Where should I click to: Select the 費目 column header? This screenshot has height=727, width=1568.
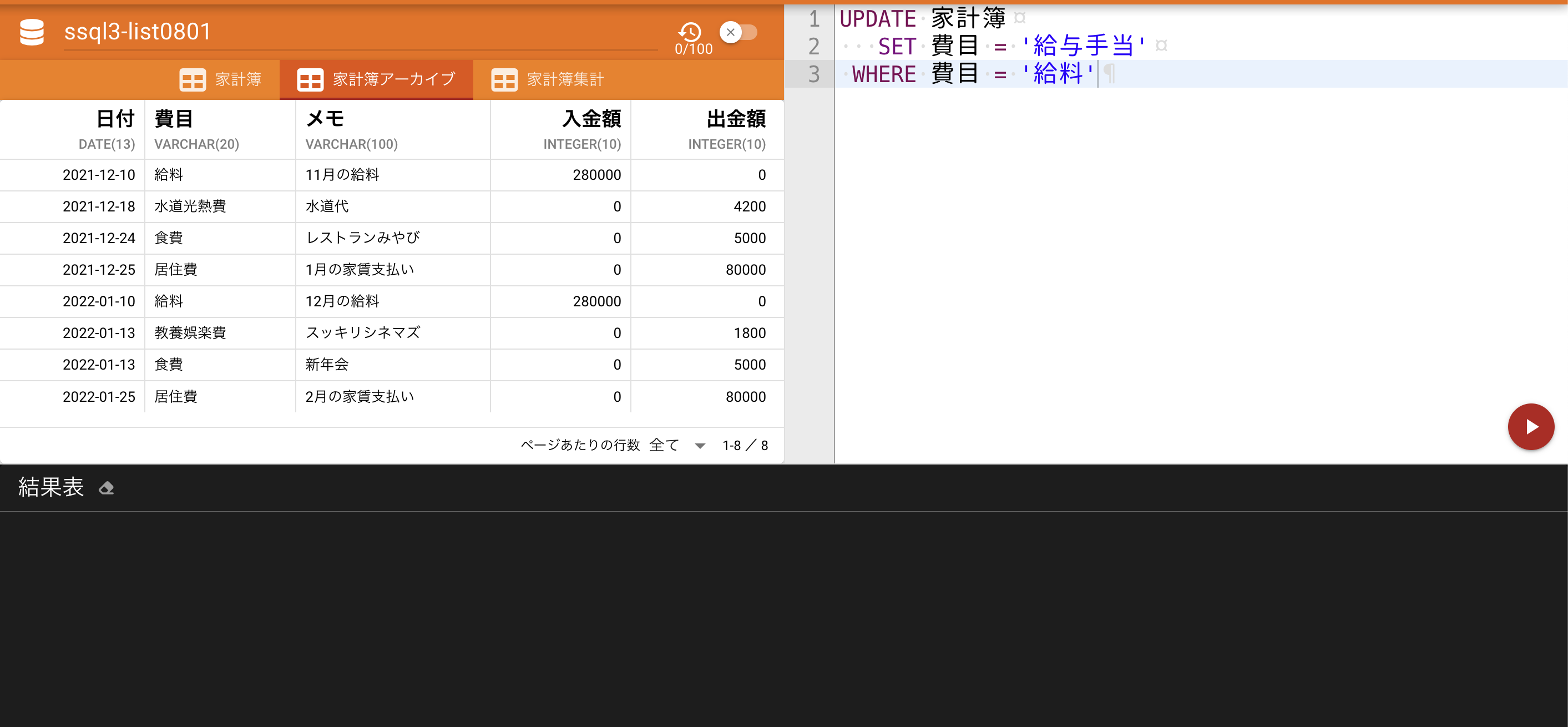[x=174, y=119]
